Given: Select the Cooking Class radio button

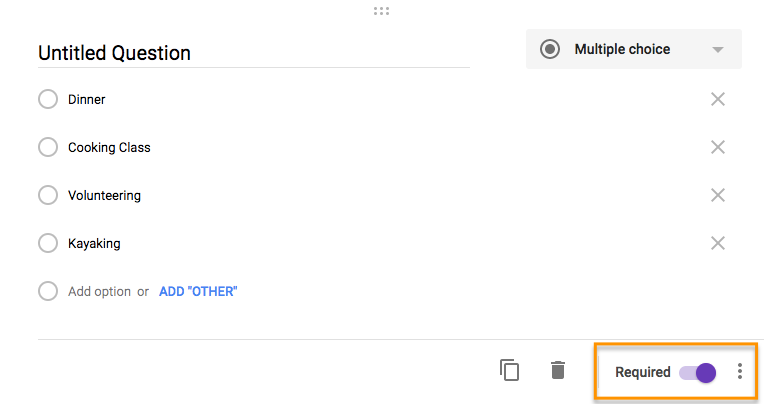Looking at the screenshot, I should (48, 147).
